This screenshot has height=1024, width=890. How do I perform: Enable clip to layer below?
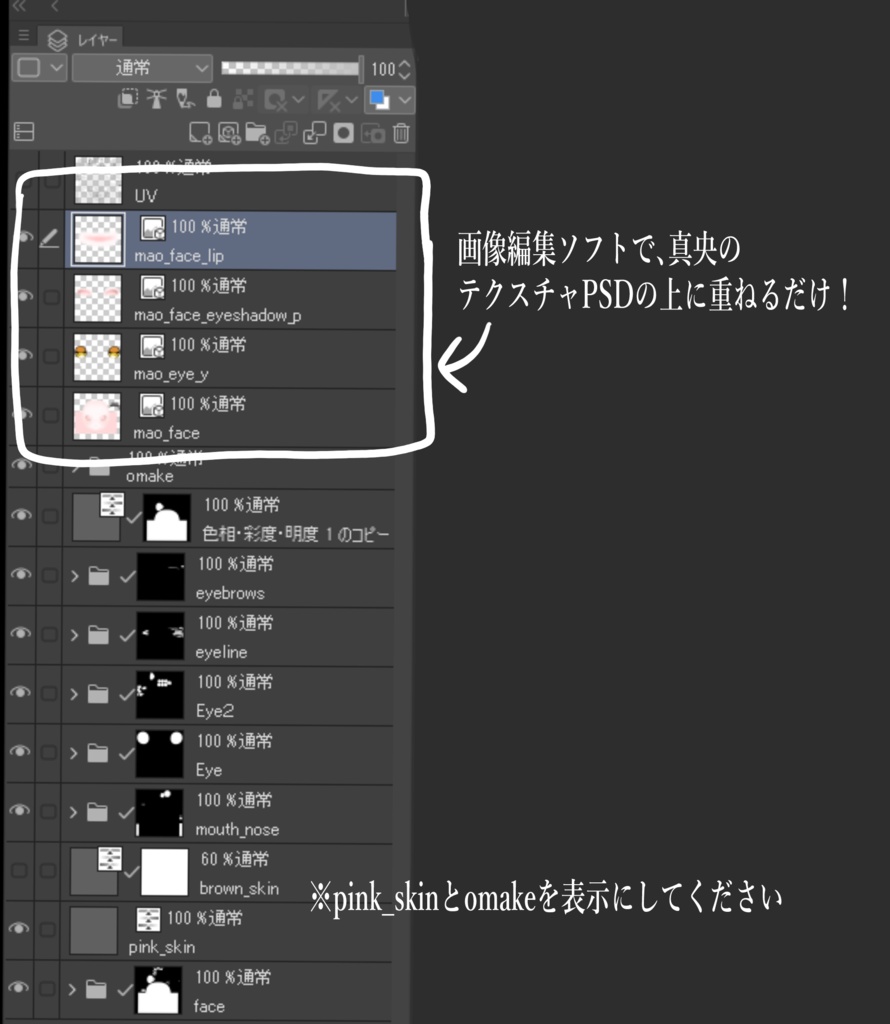tap(127, 100)
